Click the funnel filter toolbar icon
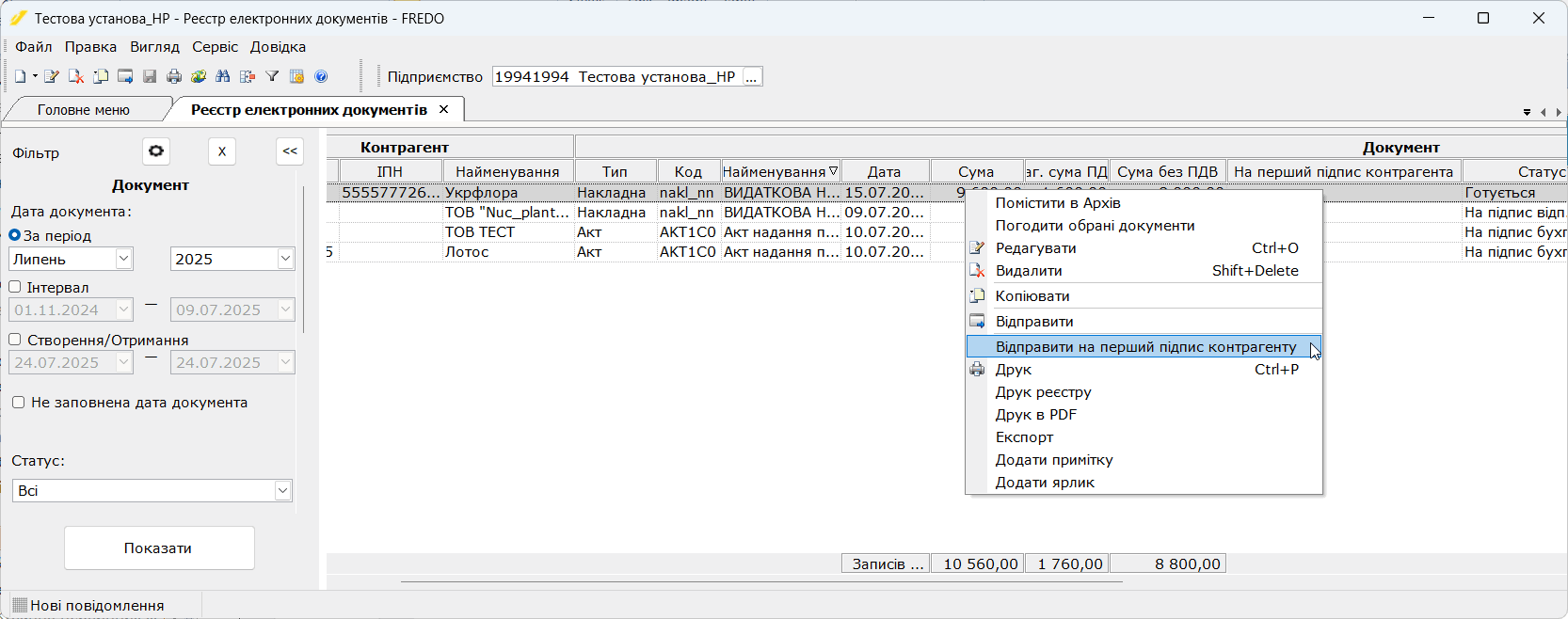The image size is (1568, 619). 272,76
